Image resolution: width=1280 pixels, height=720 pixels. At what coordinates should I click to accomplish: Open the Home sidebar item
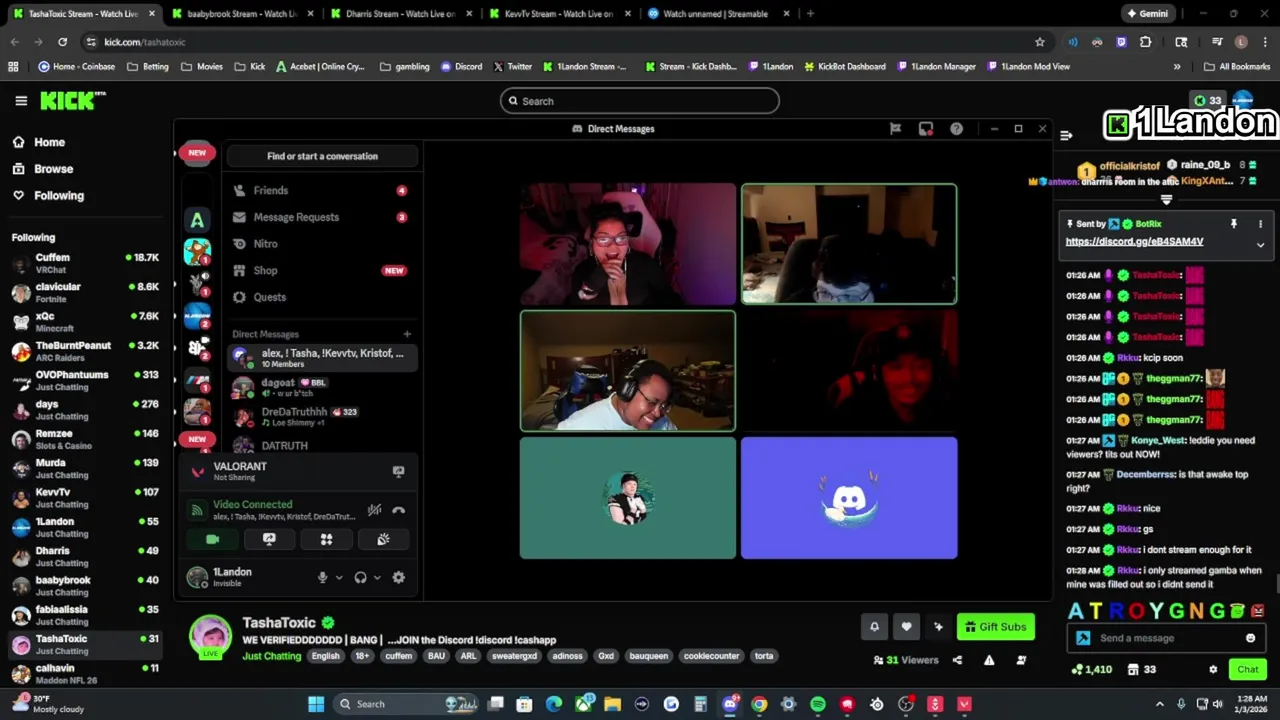(39, 142)
